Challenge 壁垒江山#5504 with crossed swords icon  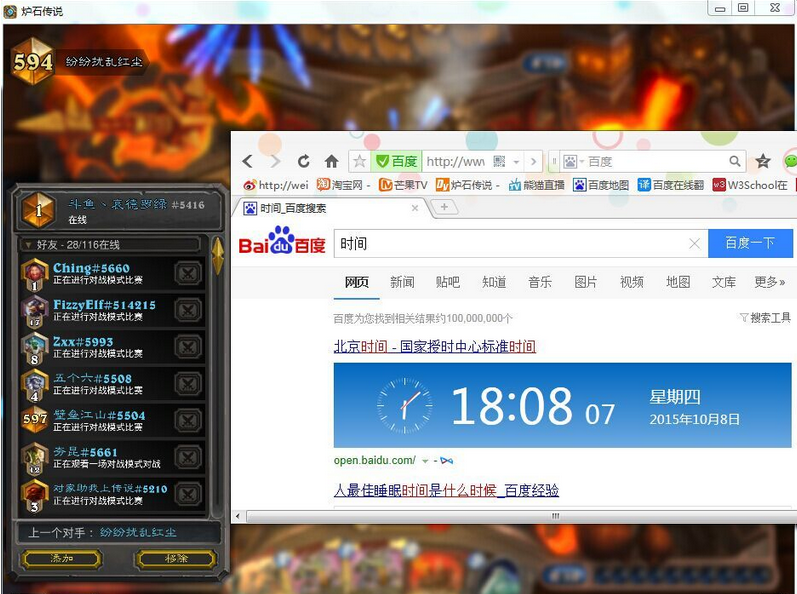point(188,420)
